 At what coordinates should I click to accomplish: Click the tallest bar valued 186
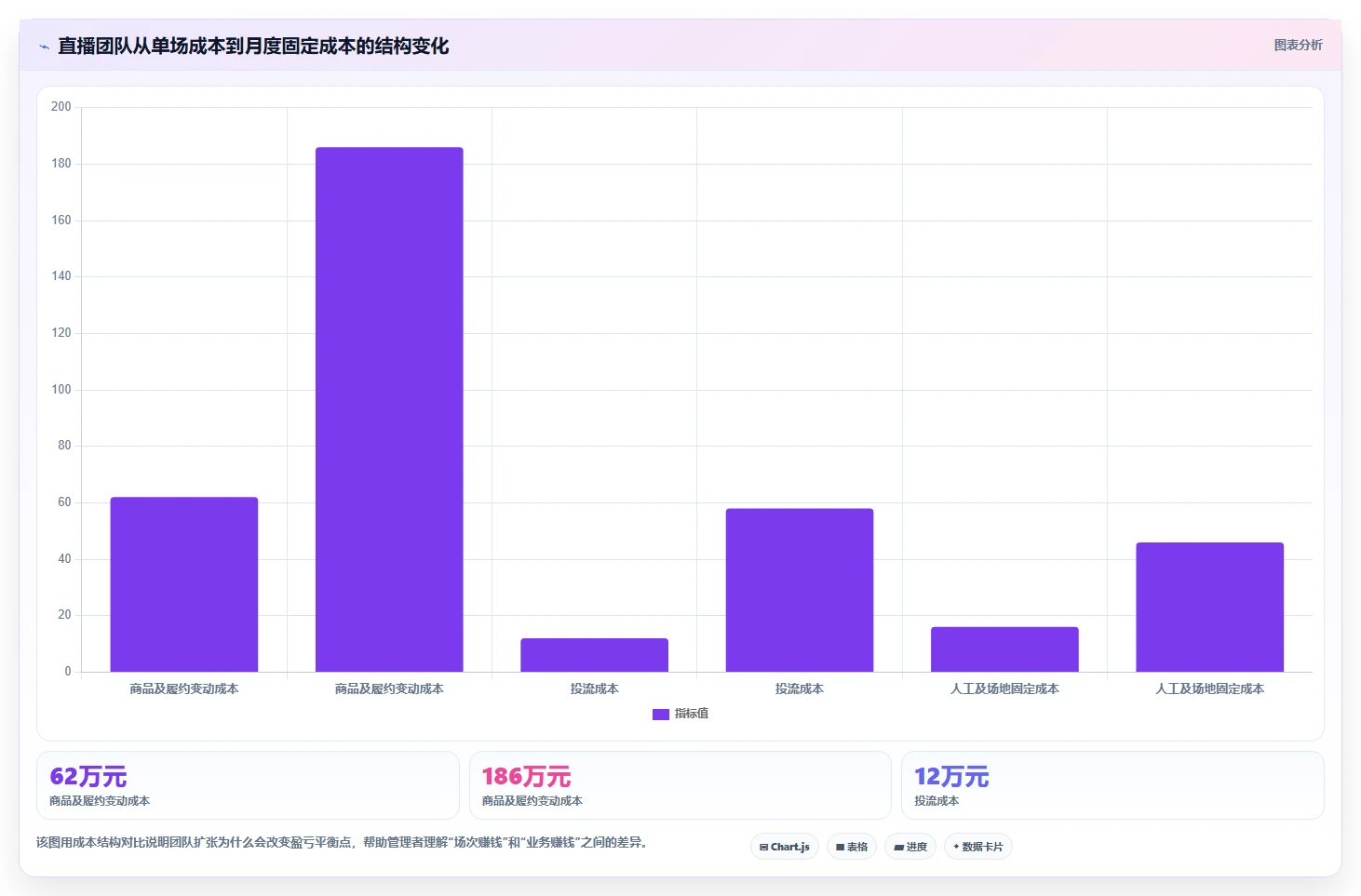[x=389, y=409]
